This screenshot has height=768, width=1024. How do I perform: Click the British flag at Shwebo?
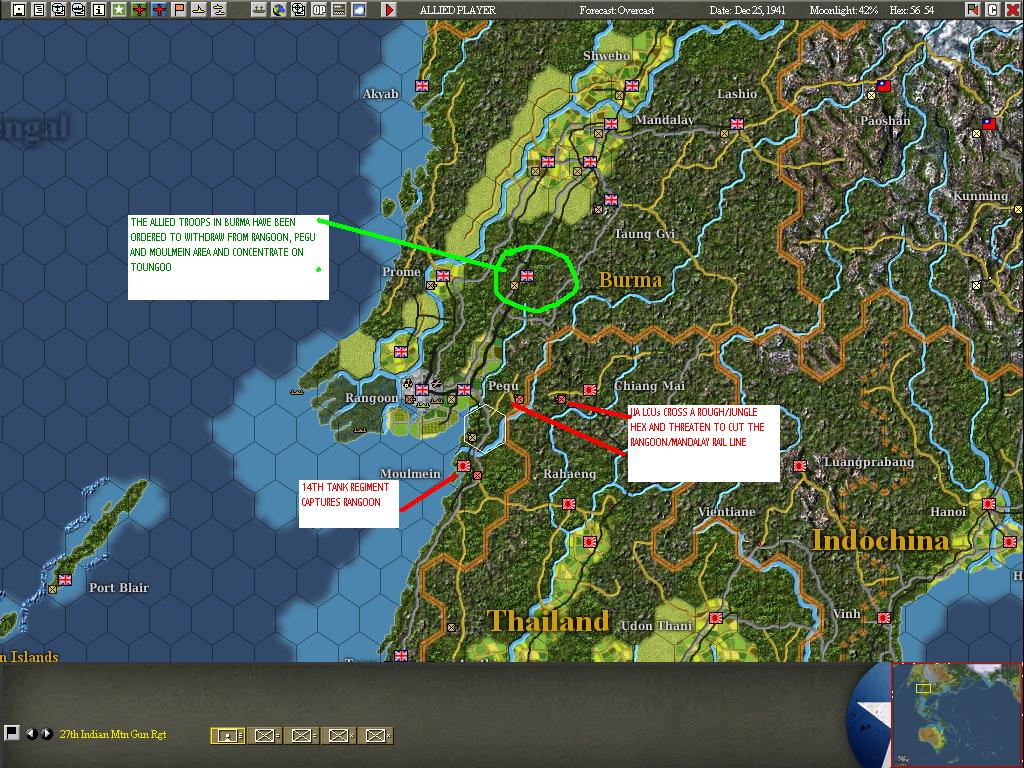(x=632, y=86)
